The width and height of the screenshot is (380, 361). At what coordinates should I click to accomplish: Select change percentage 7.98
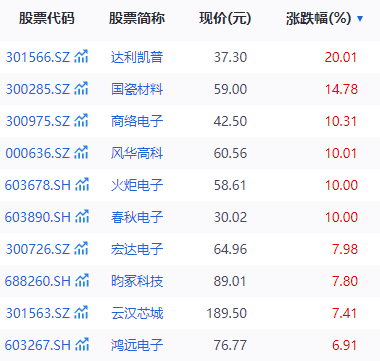(345, 249)
